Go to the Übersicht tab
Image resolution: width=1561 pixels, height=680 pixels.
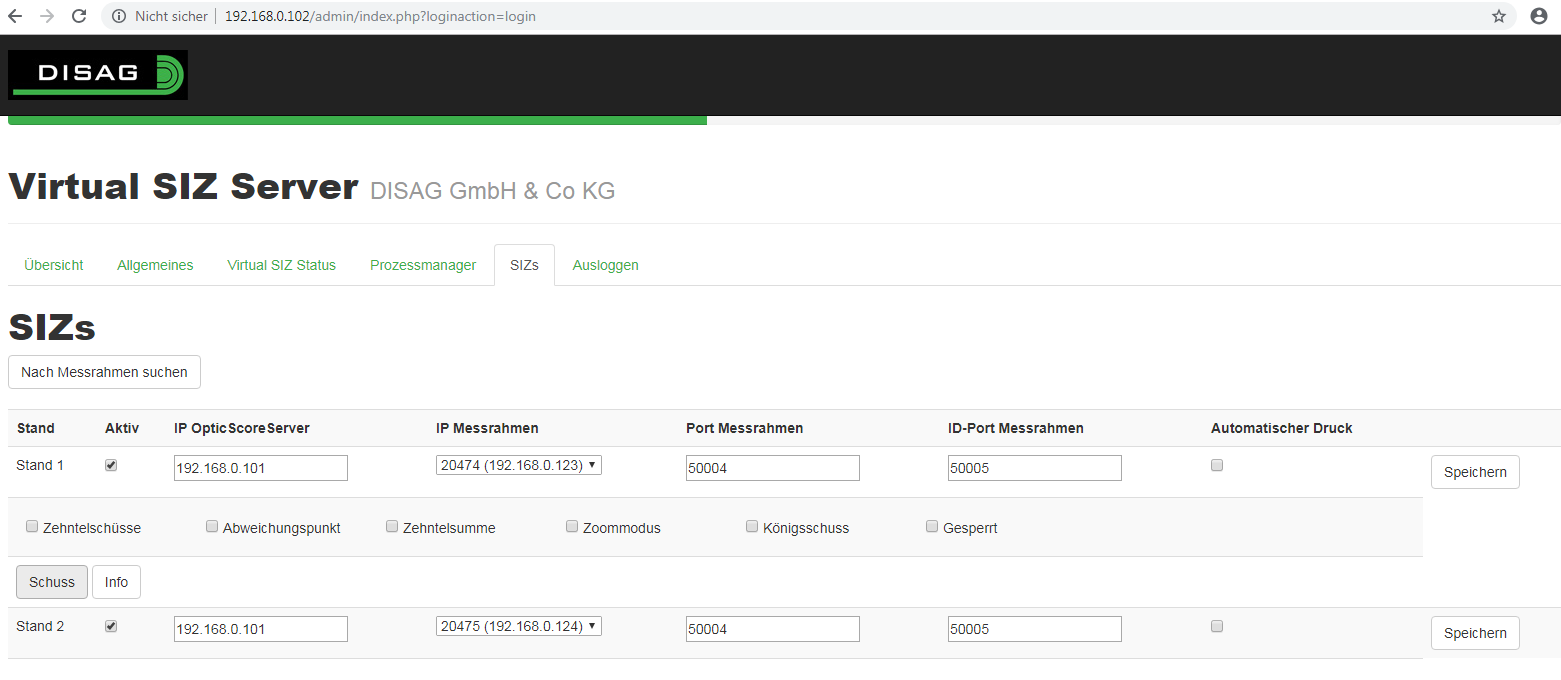click(54, 265)
